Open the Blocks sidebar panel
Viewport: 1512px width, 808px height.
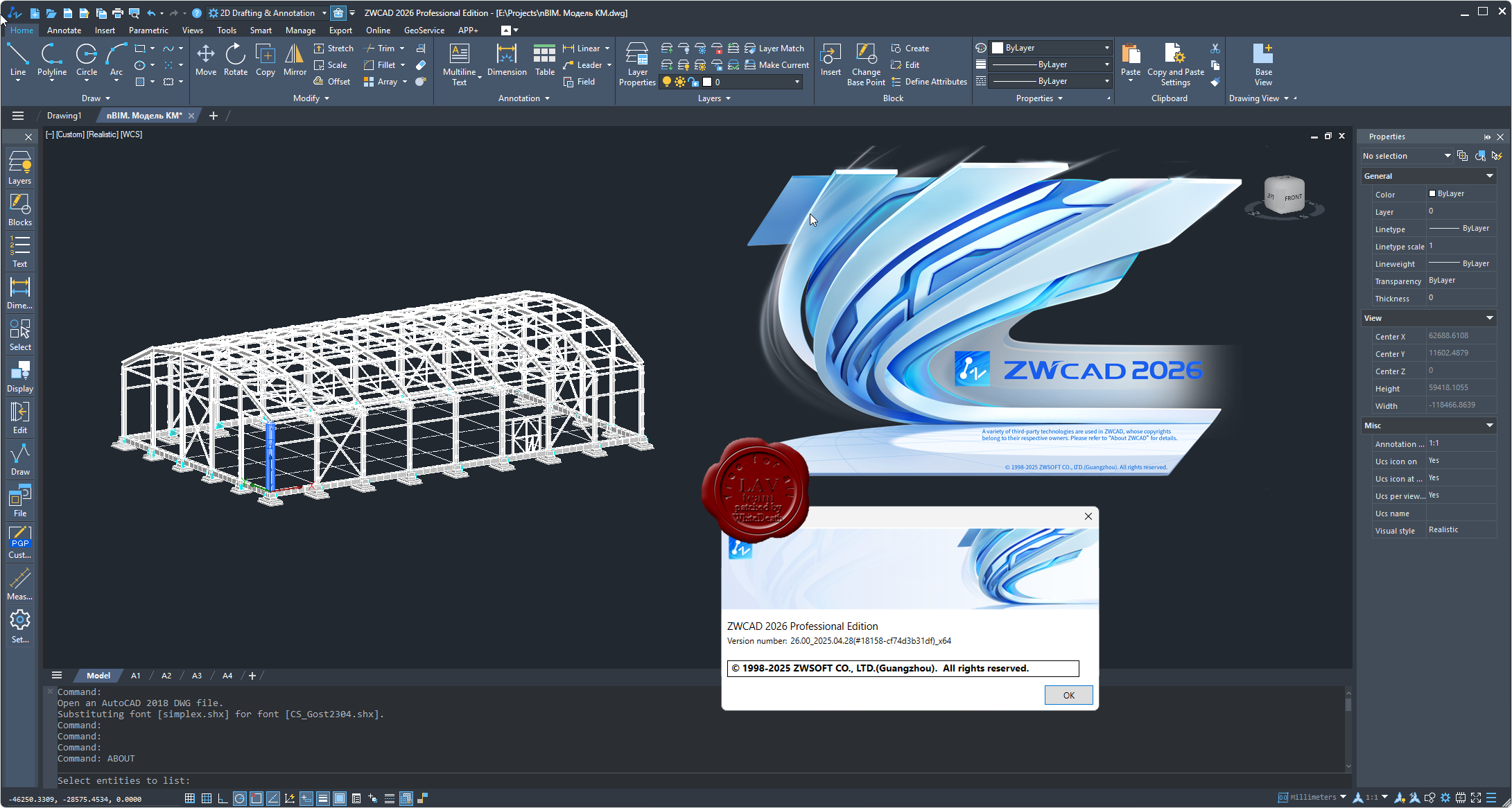[20, 209]
